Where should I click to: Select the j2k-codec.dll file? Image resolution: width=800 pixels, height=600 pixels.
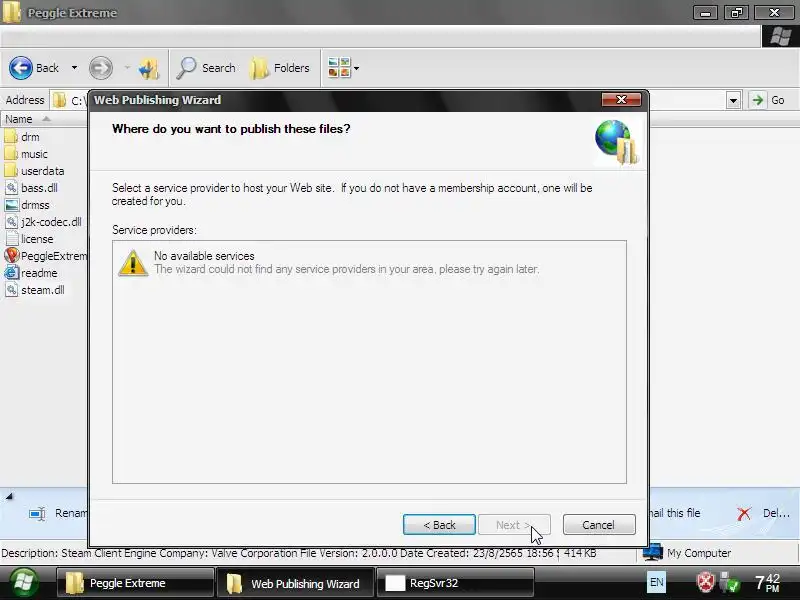click(43, 222)
